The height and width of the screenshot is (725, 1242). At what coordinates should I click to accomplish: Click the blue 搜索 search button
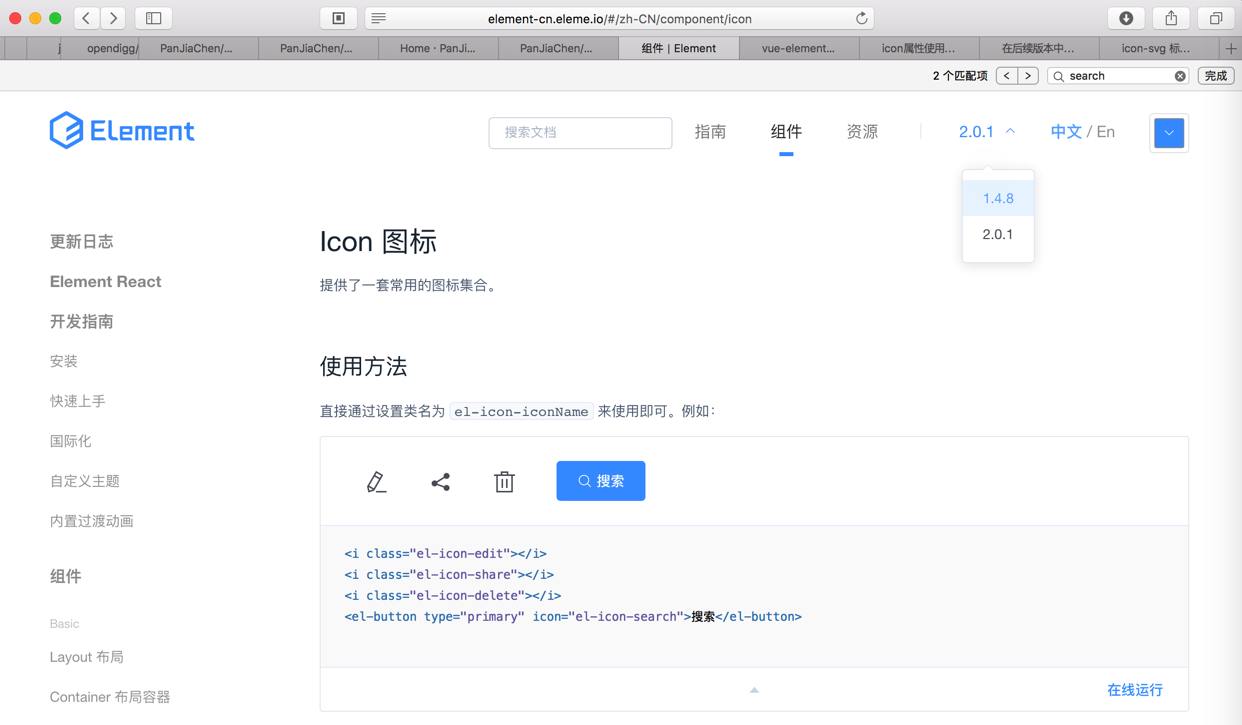click(601, 481)
